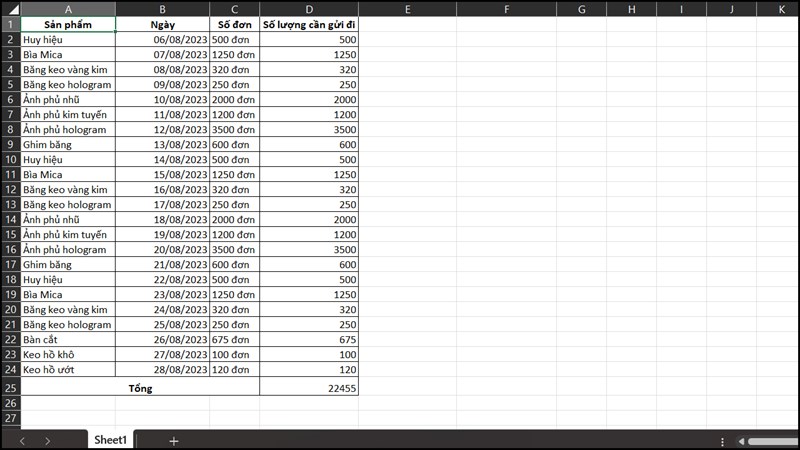Select cell with date 13/08/2023

pyautogui.click(x=162, y=144)
